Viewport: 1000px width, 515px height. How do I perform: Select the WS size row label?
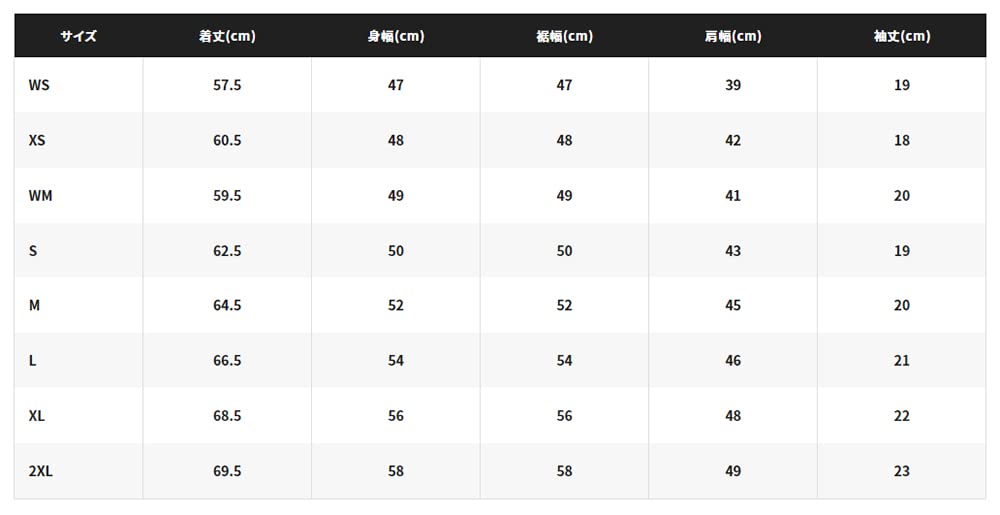(39, 85)
